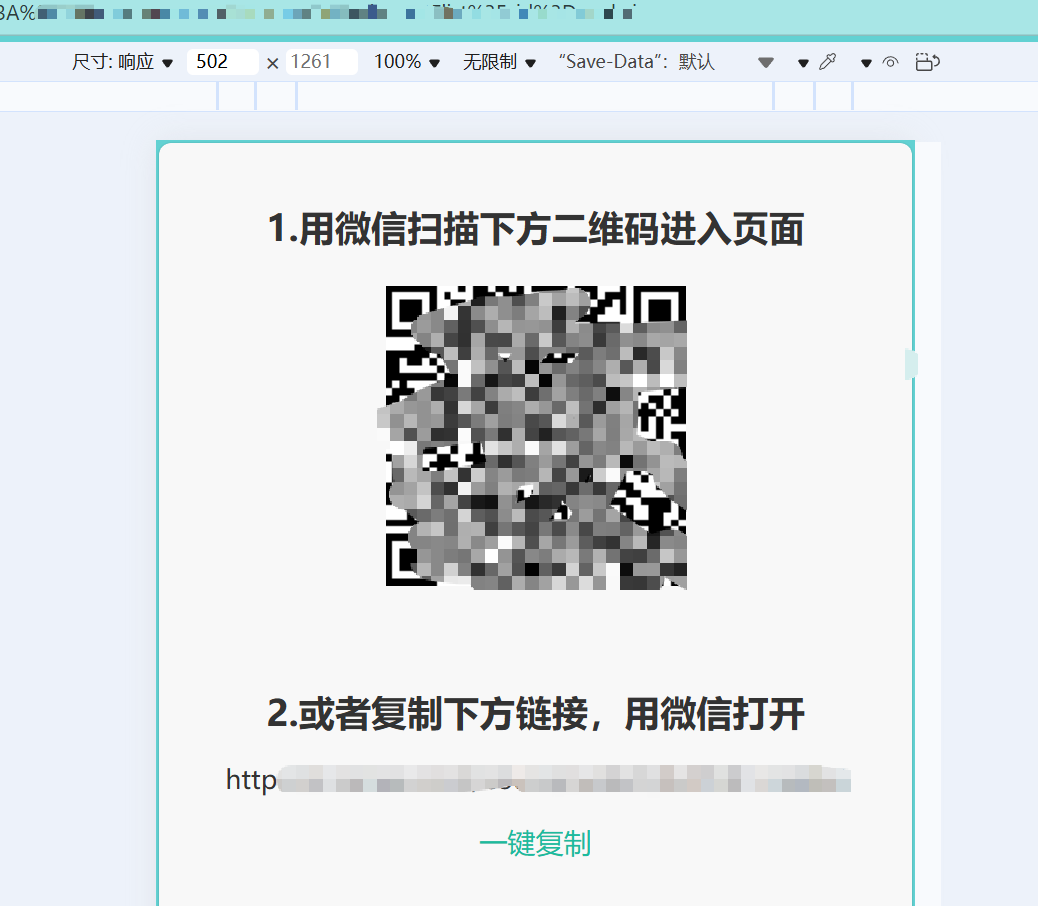Click the × icon between the dimension fields

(272, 62)
